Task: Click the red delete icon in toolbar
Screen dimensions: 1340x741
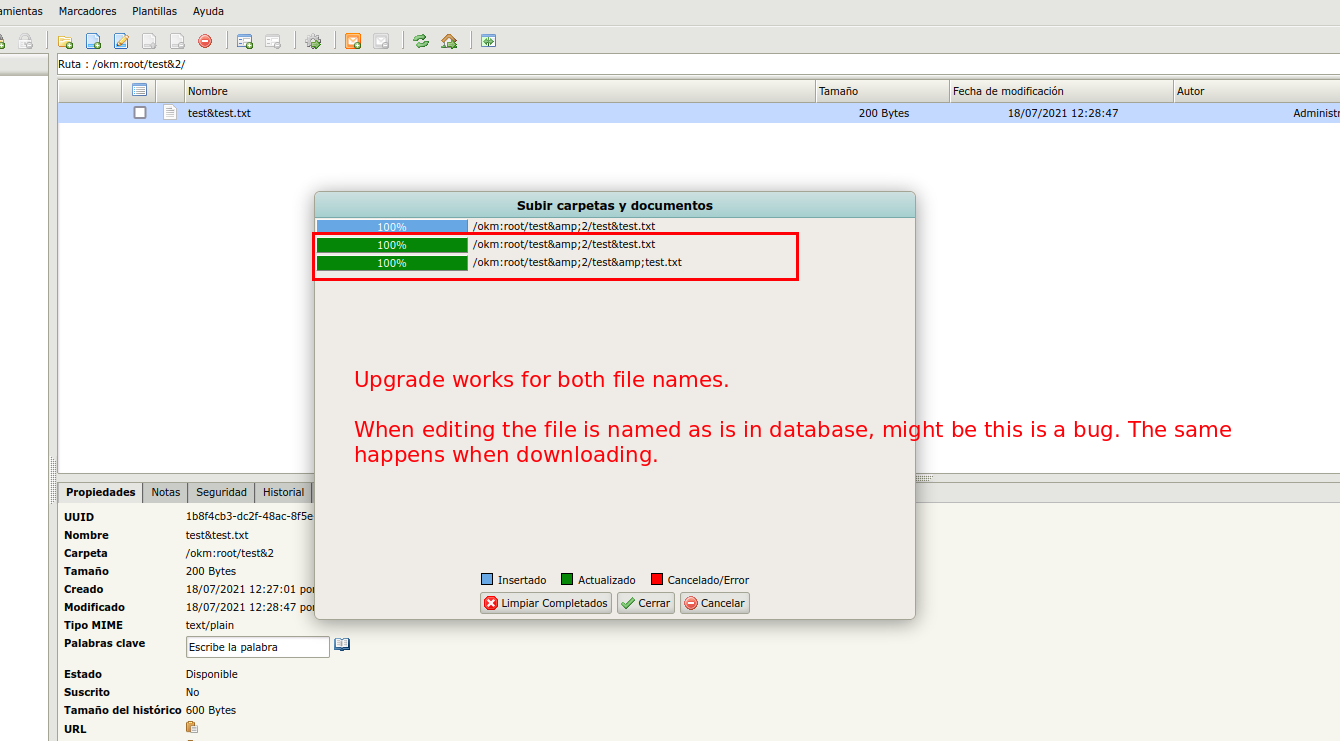Action: pyautogui.click(x=205, y=41)
